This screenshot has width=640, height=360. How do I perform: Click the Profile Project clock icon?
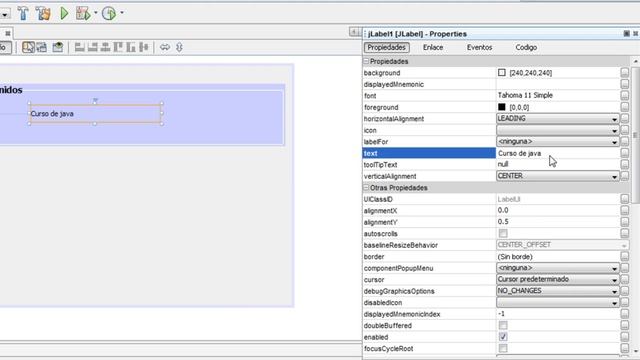pyautogui.click(x=109, y=13)
